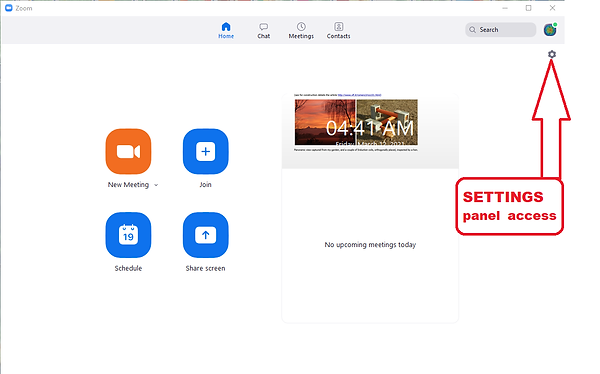
Task: Expand the New Meeting options chevron
Action: pyautogui.click(x=156, y=185)
